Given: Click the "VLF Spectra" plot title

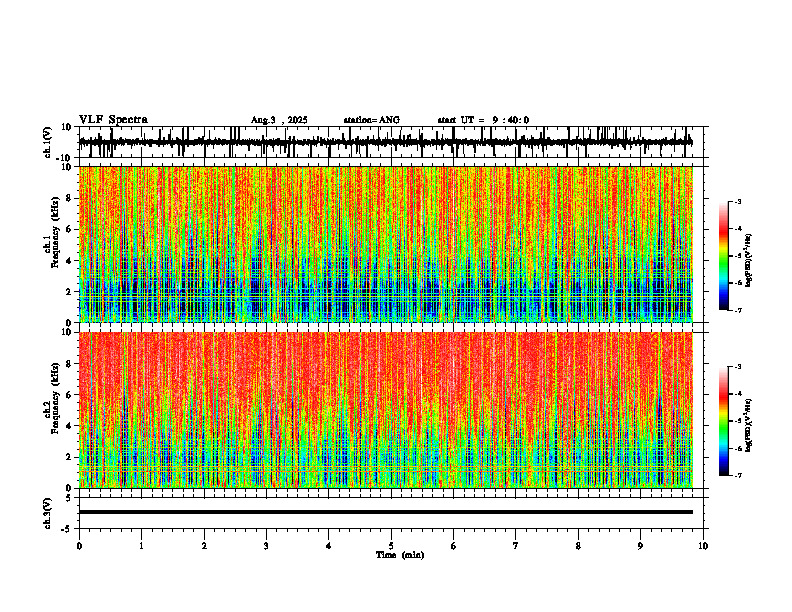Looking at the screenshot, I should tap(113, 120).
